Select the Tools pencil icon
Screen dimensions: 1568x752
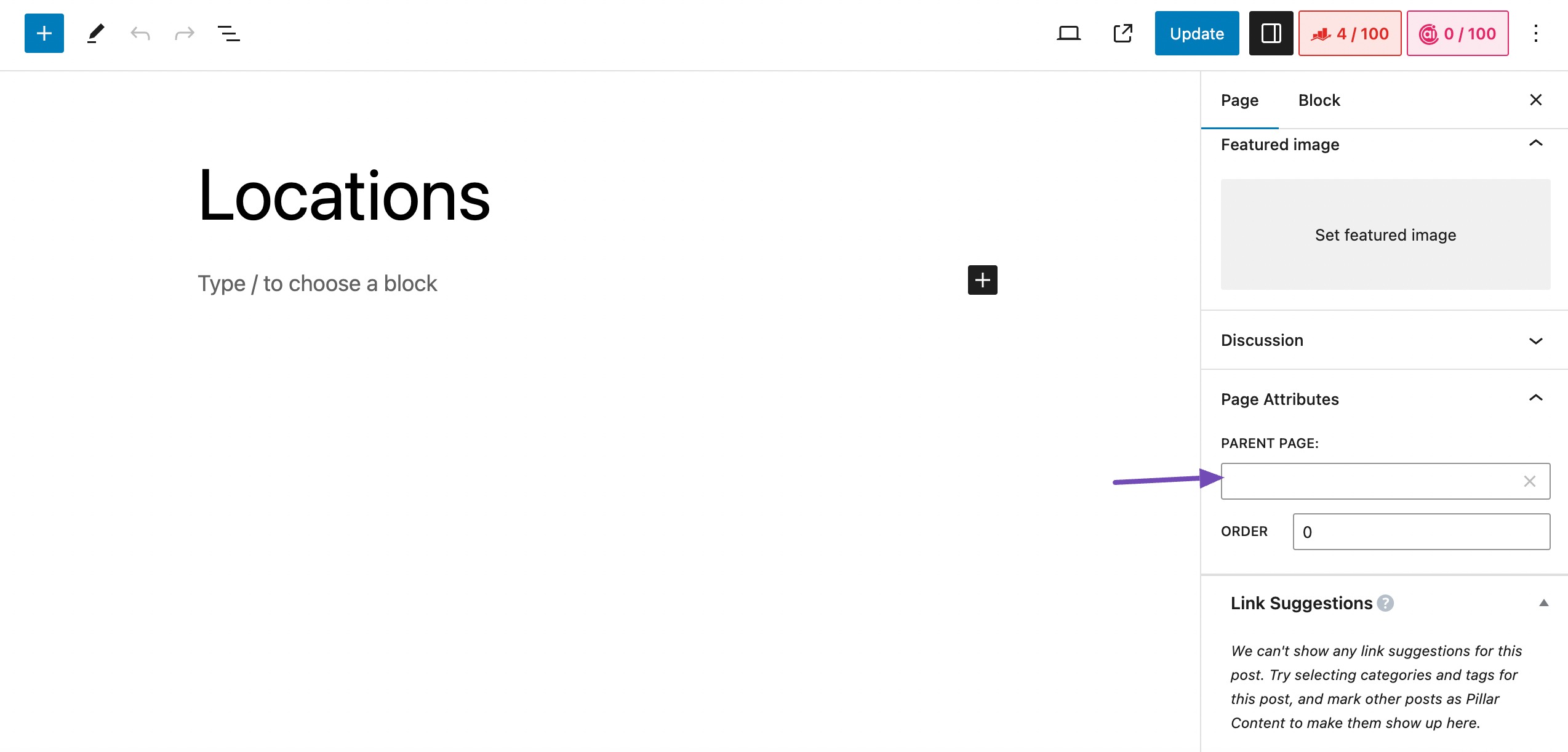[x=95, y=33]
